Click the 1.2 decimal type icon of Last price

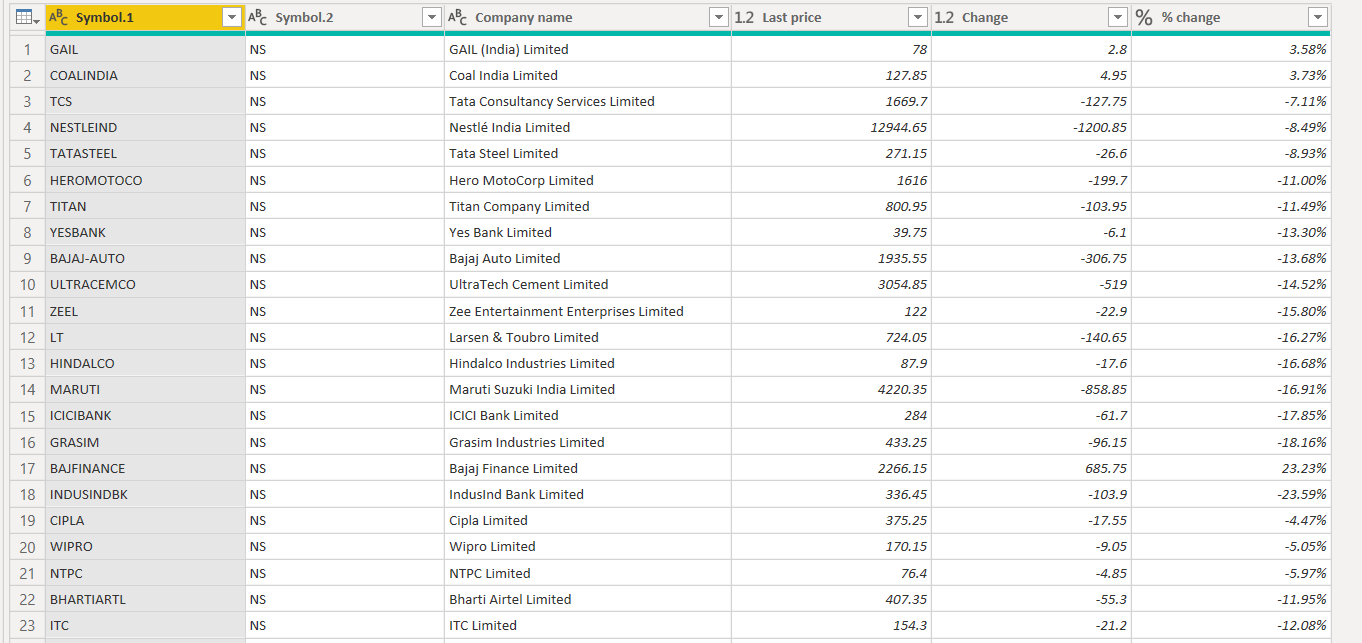744,17
